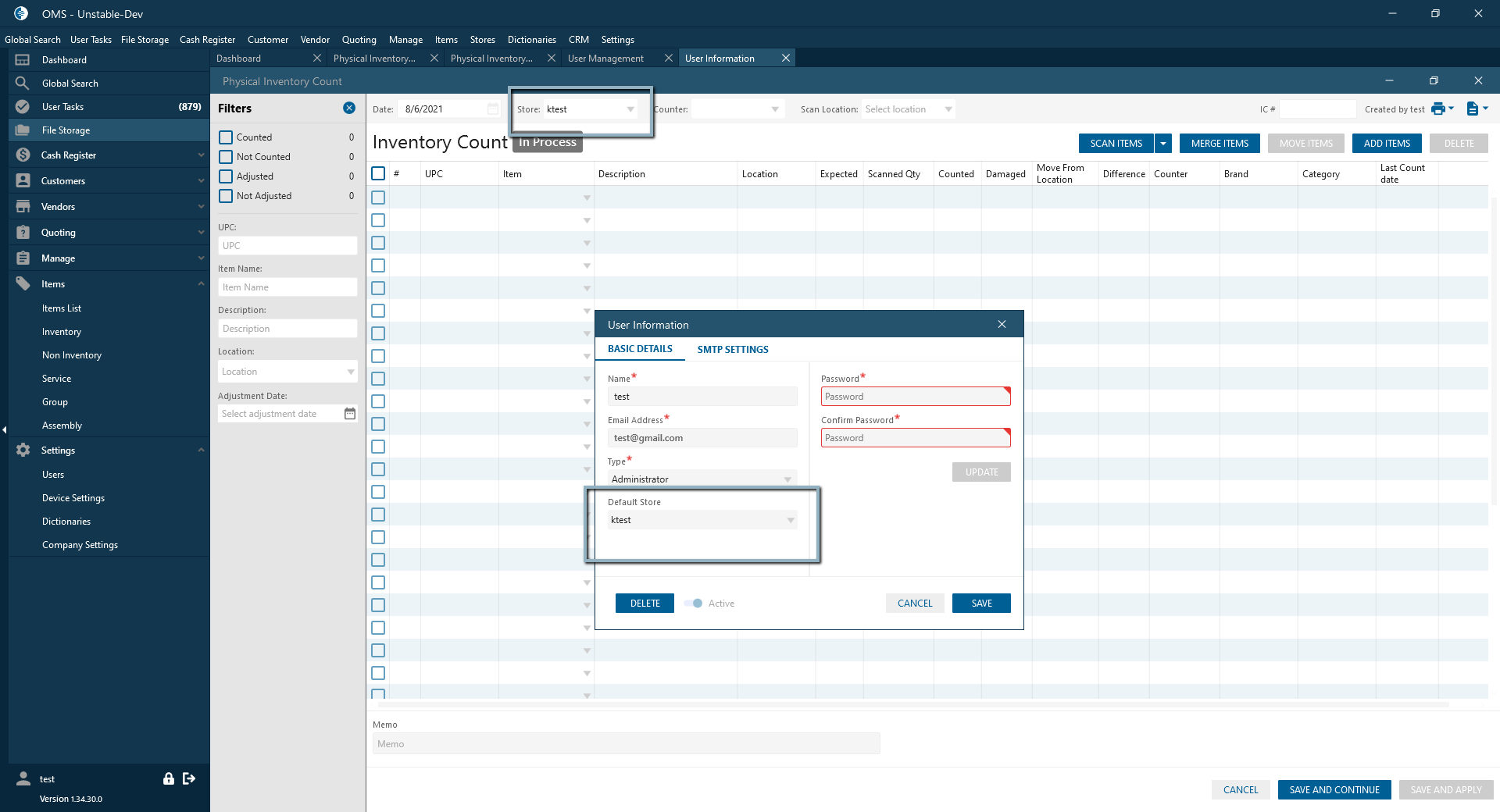The image size is (1500, 812).
Task: Check the Not Adjusted filter checkbox
Action: [226, 196]
